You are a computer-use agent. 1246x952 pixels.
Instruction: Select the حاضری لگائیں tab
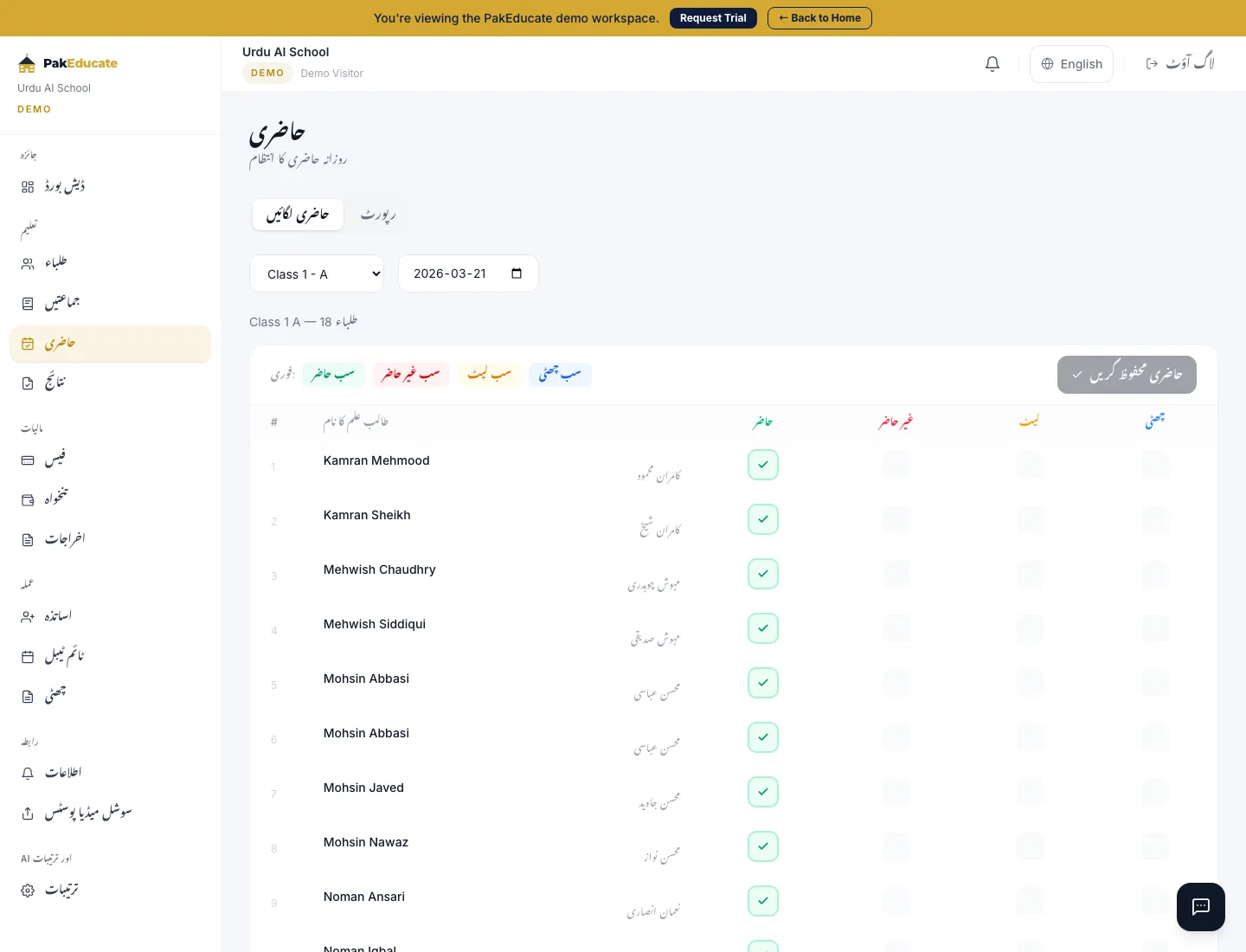(298, 215)
